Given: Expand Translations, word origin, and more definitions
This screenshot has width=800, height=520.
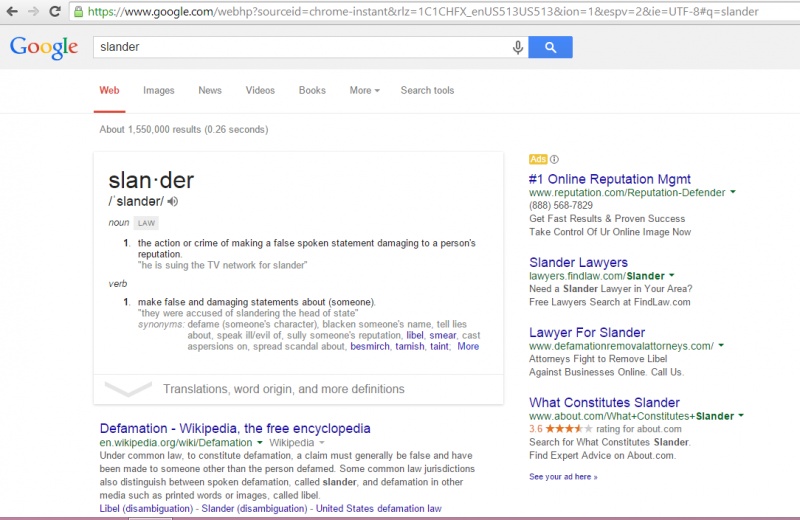Looking at the screenshot, I should [298, 389].
